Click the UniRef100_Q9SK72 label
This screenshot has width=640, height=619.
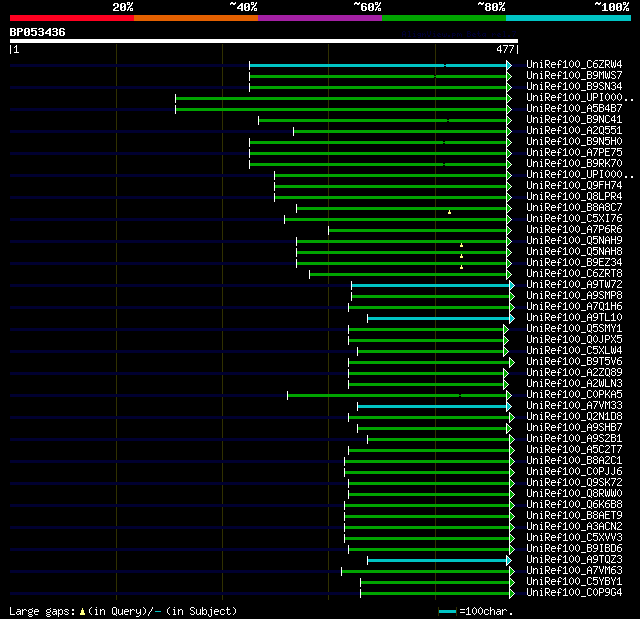(574, 483)
